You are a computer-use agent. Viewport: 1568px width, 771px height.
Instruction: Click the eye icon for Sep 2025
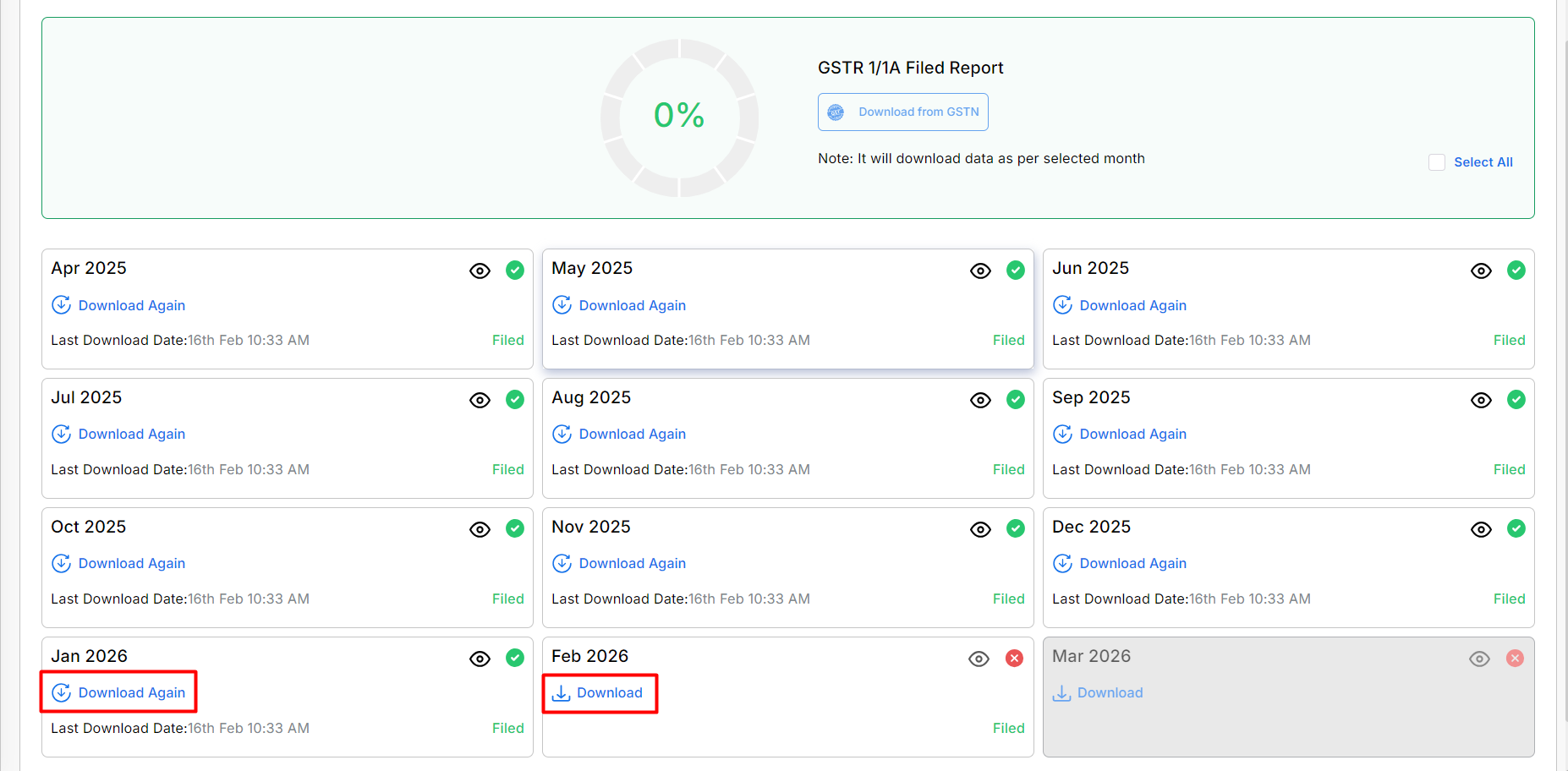[1481, 400]
